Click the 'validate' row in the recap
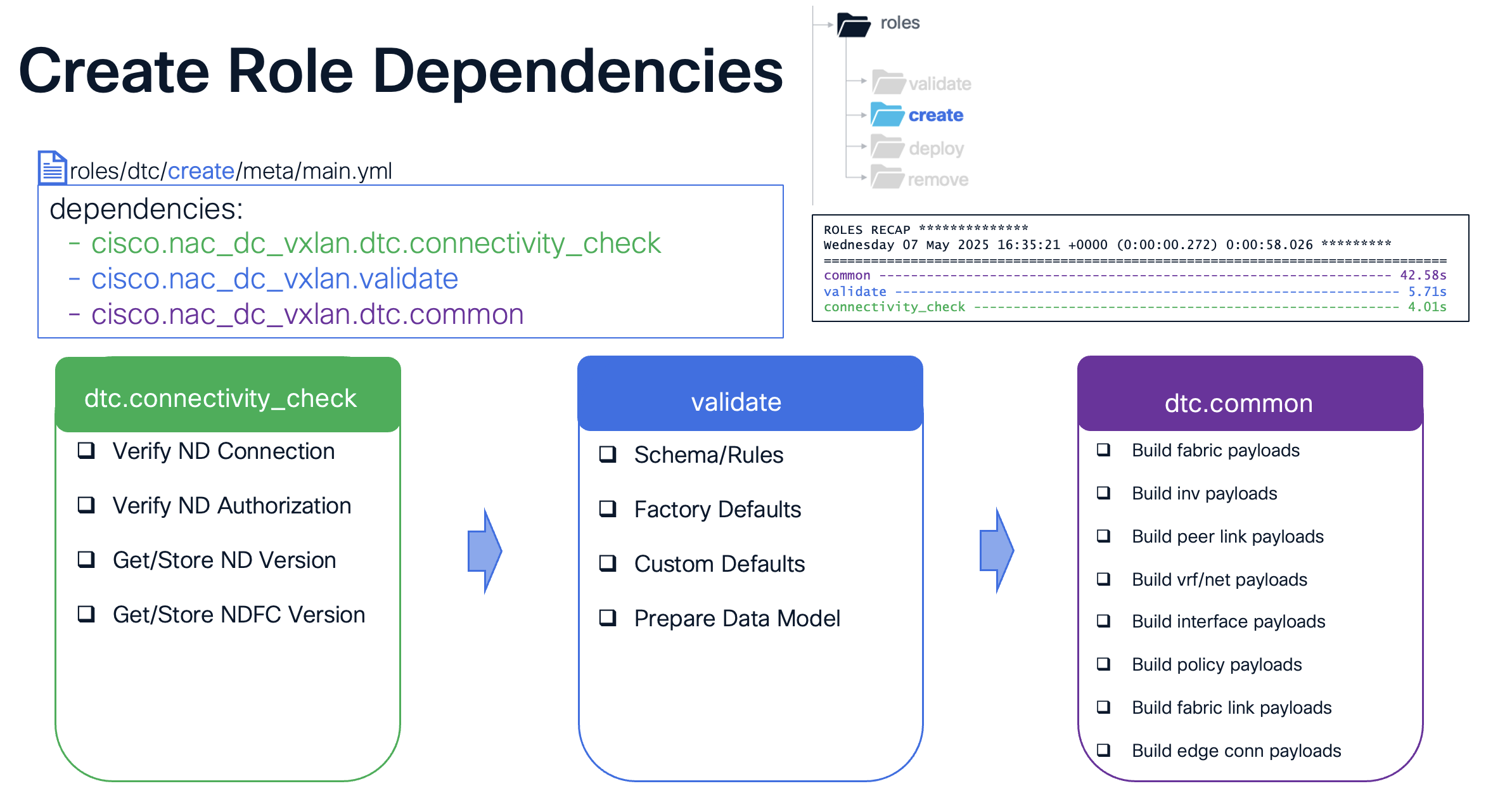The width and height of the screenshot is (1512, 786). pyautogui.click(x=1135, y=292)
